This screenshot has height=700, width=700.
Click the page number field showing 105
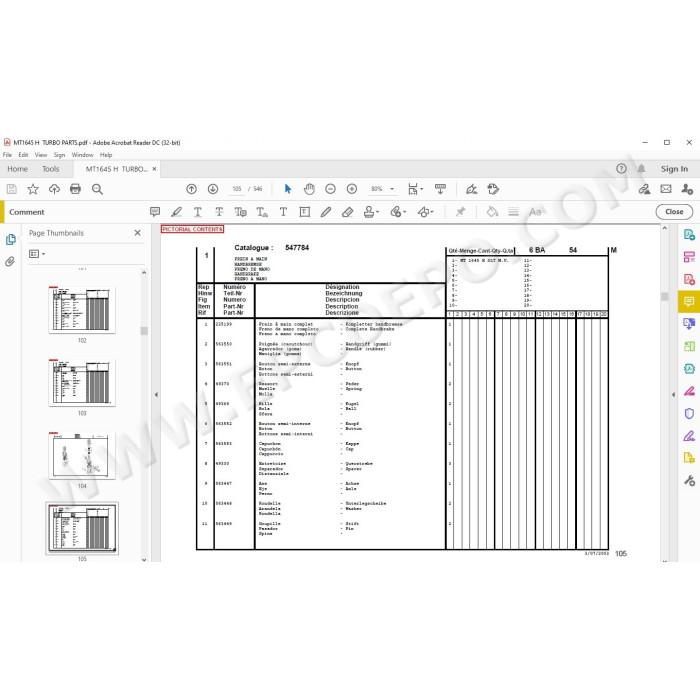[x=237, y=189]
